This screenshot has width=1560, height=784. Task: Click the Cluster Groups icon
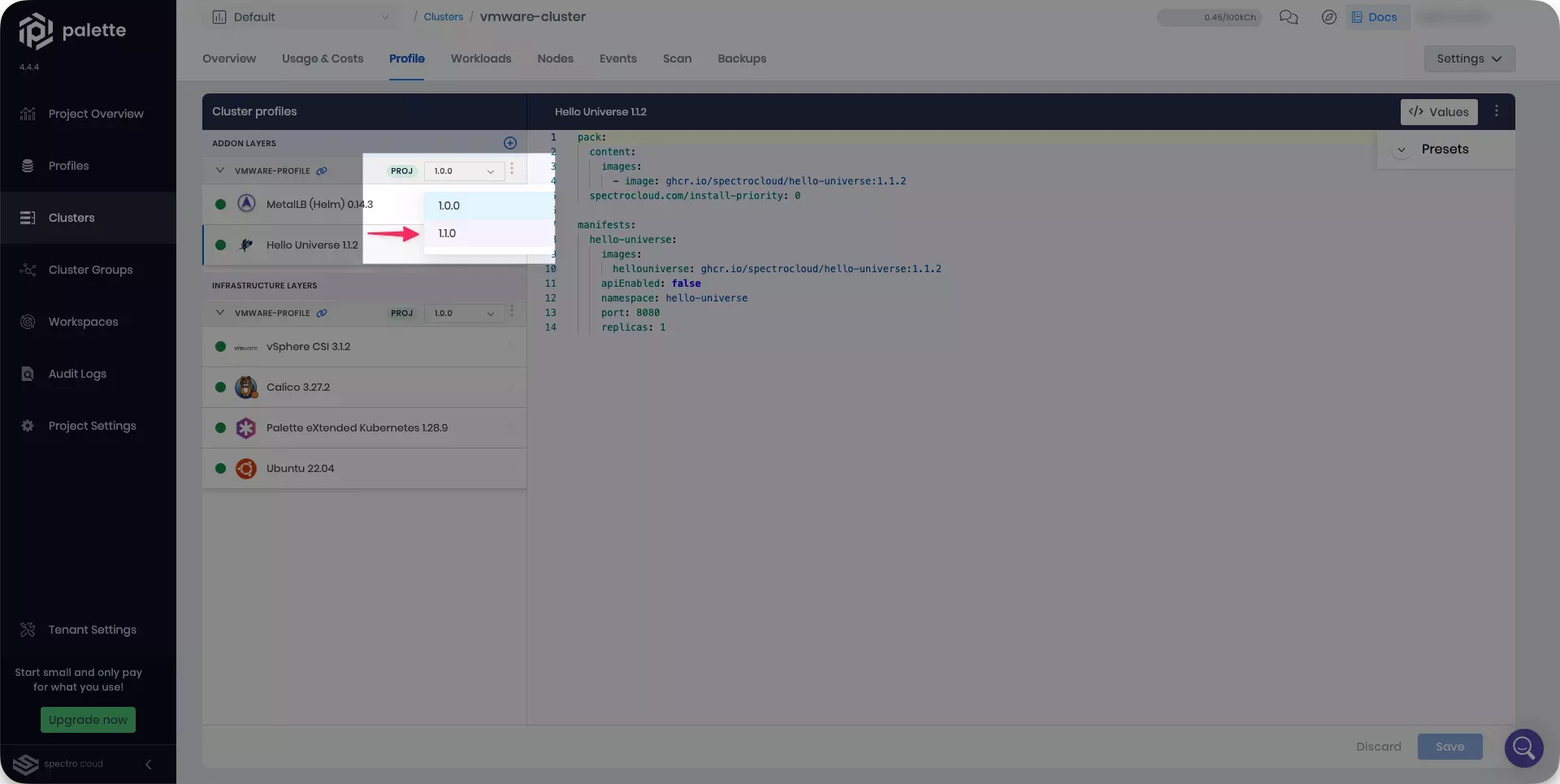click(28, 270)
